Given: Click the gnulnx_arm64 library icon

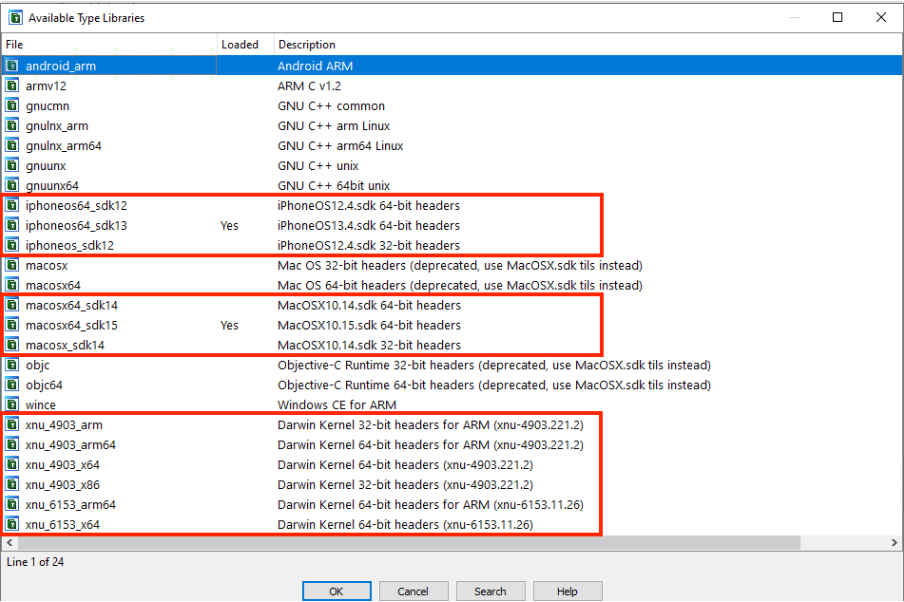Looking at the screenshot, I should (x=12, y=145).
